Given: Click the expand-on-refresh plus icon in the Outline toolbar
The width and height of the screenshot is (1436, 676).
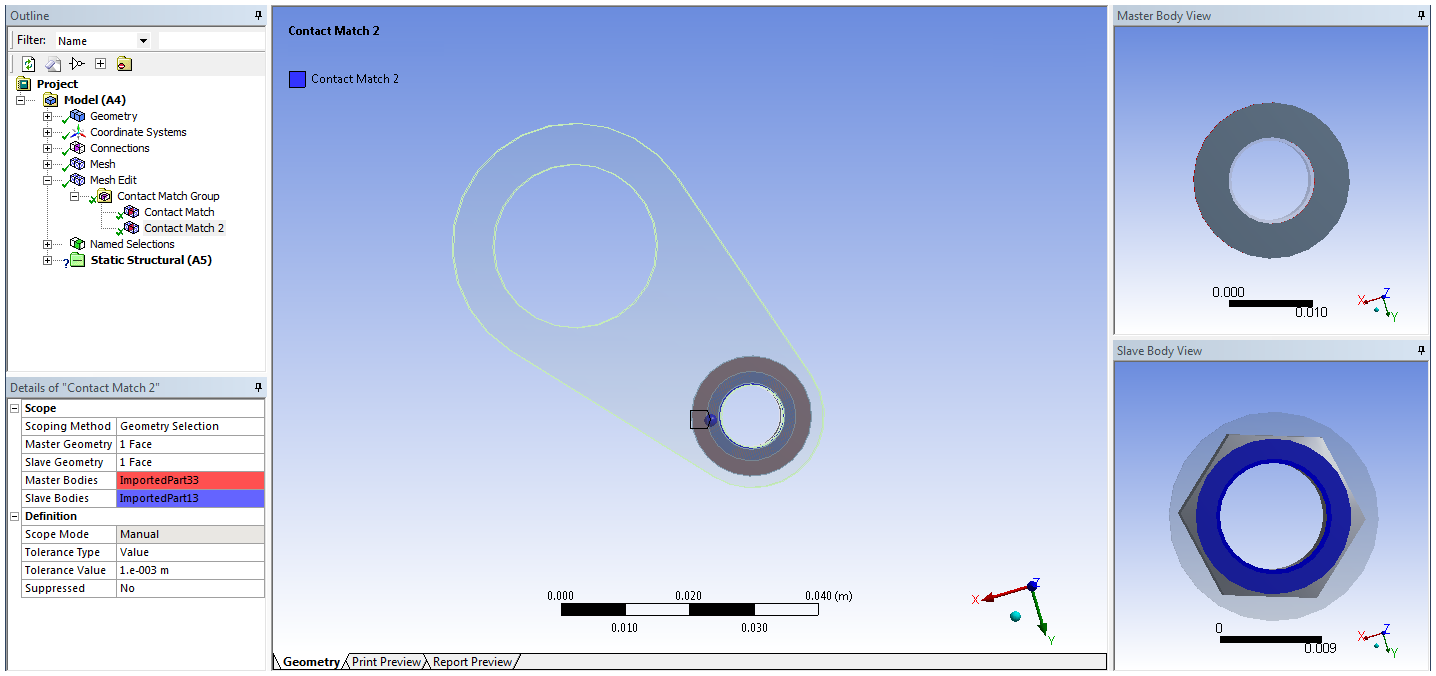Looking at the screenshot, I should (100, 64).
